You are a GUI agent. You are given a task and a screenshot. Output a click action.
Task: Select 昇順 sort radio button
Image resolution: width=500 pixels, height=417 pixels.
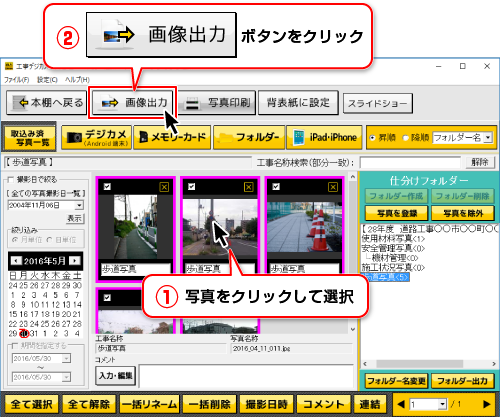(x=372, y=138)
